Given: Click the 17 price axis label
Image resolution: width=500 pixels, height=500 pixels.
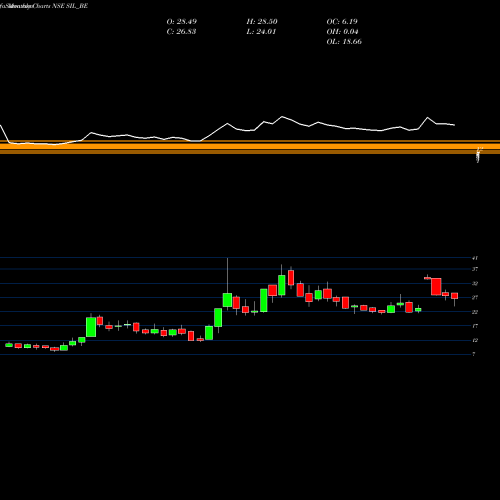Looking at the screenshot, I should [475, 326].
